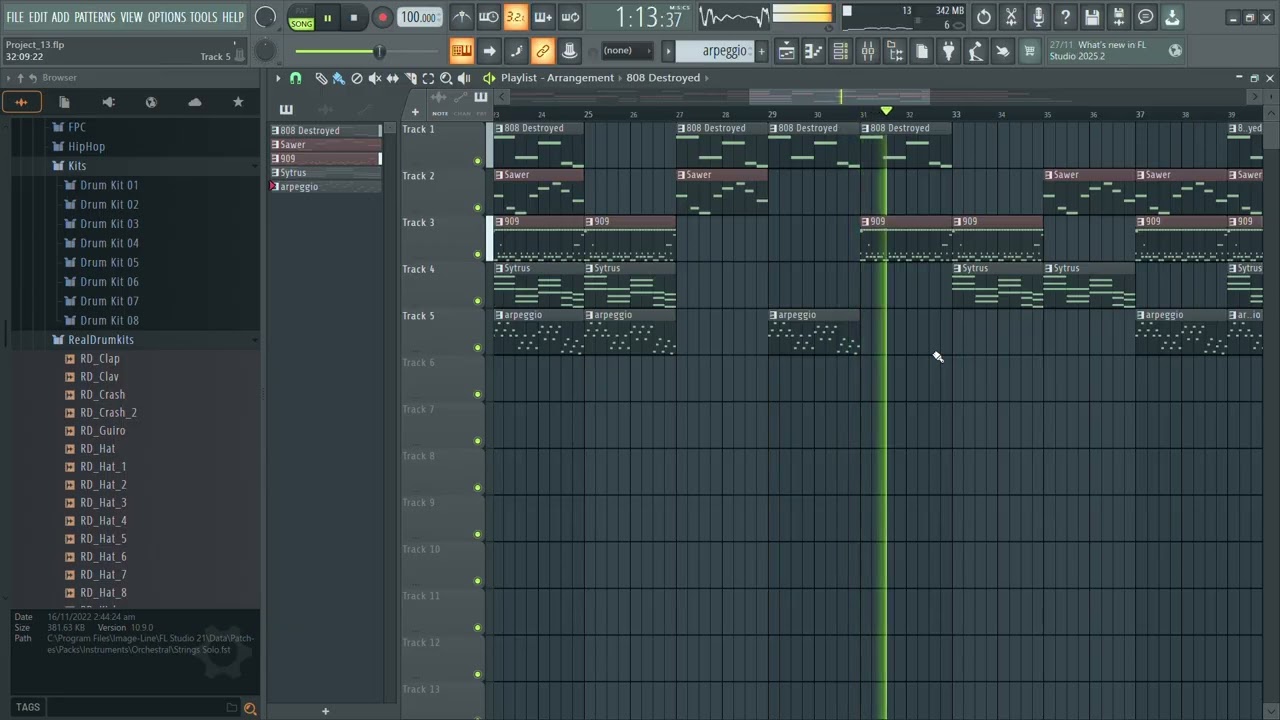The height and width of the screenshot is (720, 1280).
Task: Click the undo history icon
Action: 984,17
